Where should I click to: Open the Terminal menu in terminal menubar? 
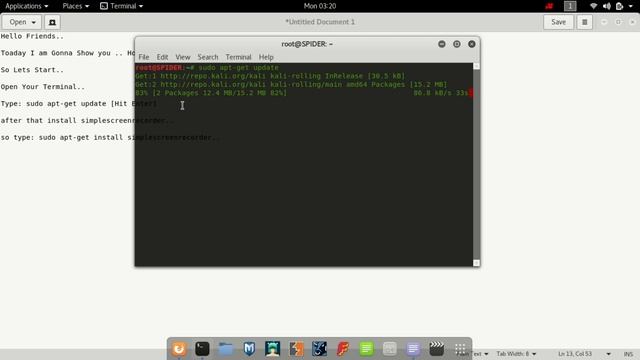(x=238, y=57)
